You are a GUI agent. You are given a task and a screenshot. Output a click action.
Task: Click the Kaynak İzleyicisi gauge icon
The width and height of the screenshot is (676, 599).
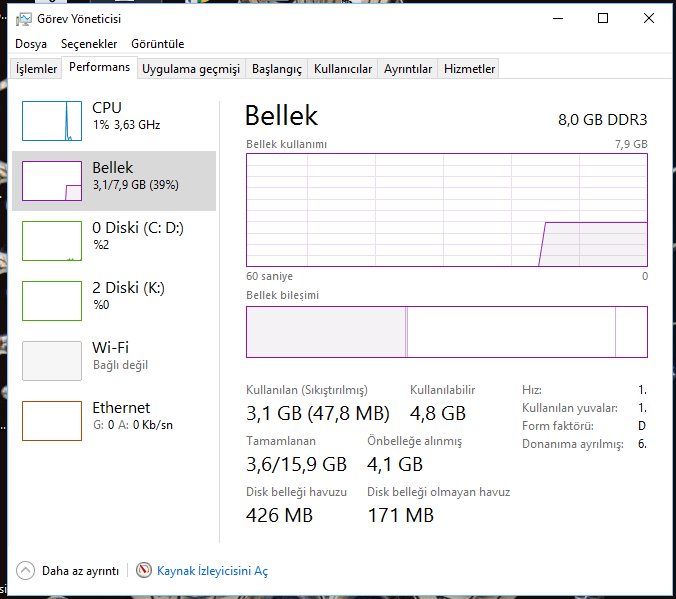click(x=144, y=571)
